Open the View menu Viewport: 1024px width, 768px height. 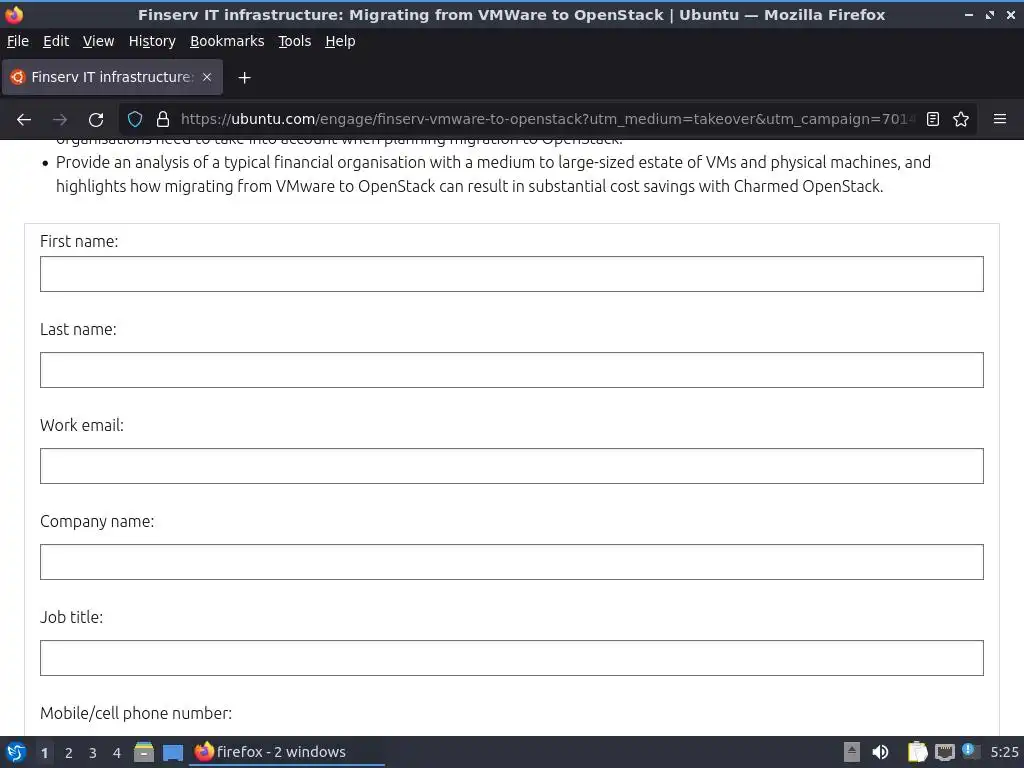(x=99, y=41)
